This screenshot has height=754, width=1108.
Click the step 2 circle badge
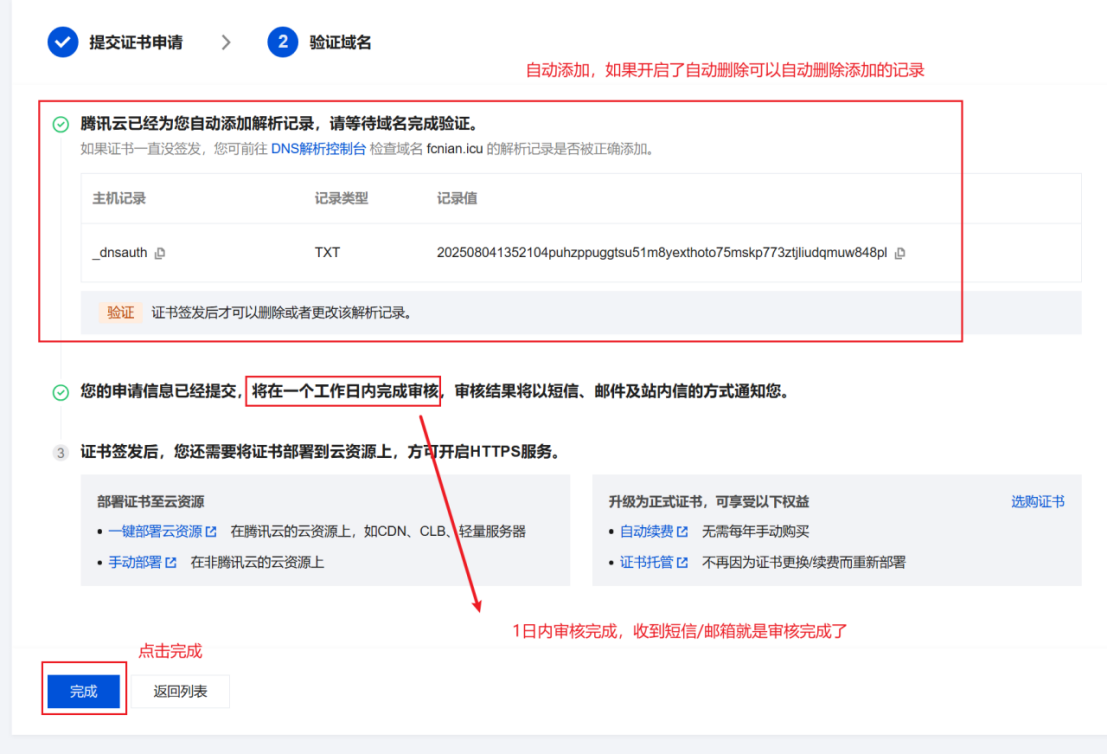pos(283,42)
